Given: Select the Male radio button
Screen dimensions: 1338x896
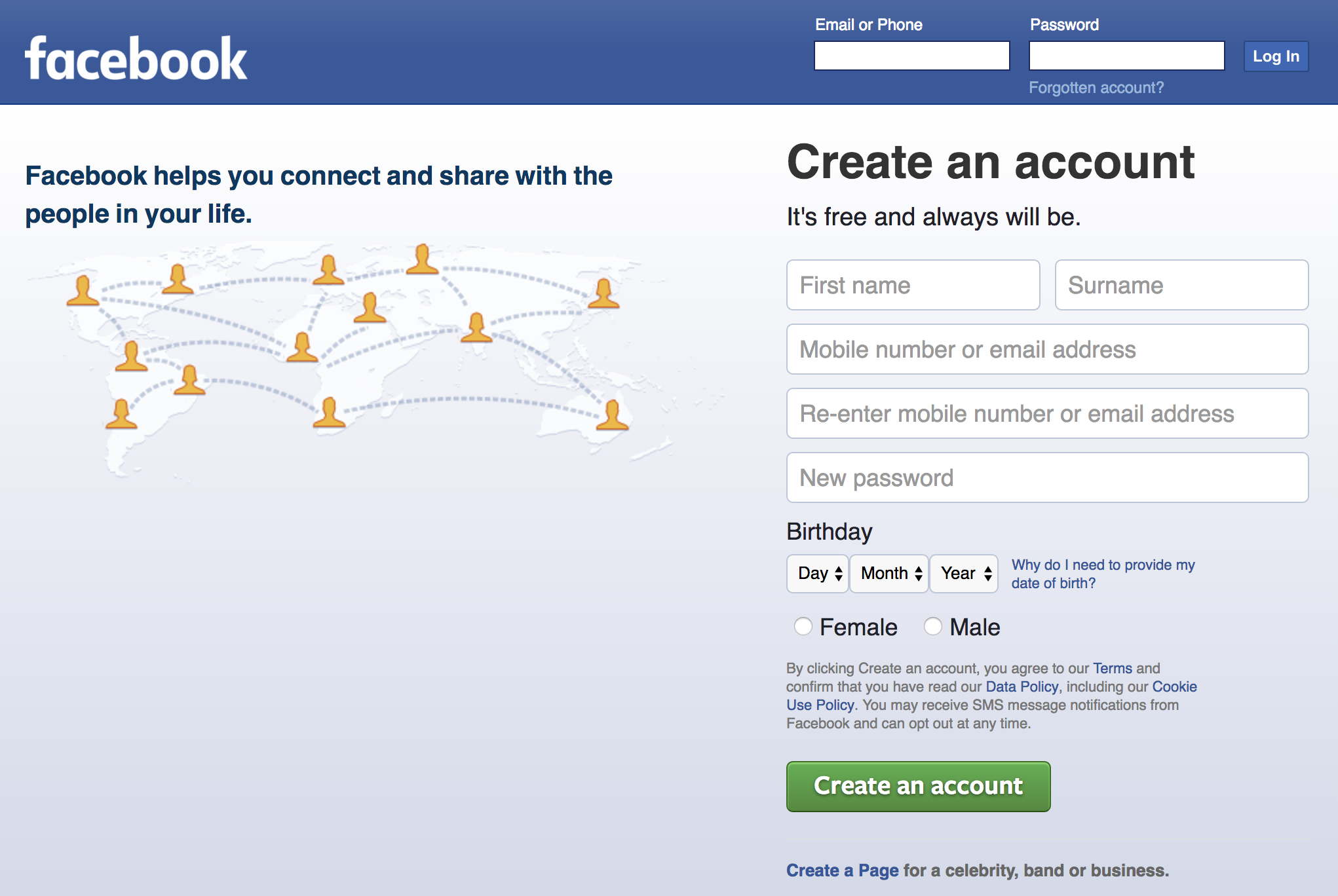Looking at the screenshot, I should (930, 627).
